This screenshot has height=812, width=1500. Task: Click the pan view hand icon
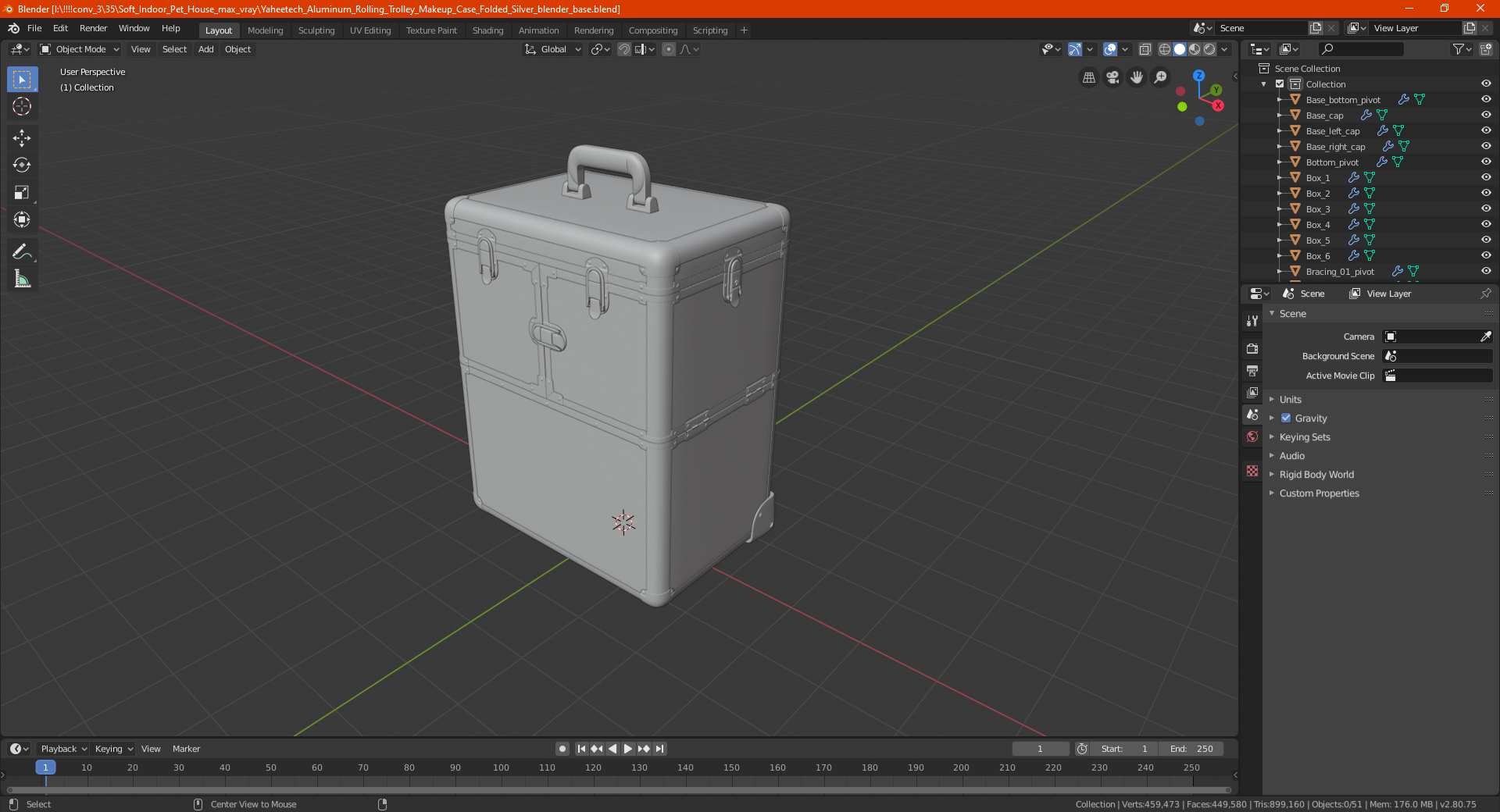[1137, 77]
